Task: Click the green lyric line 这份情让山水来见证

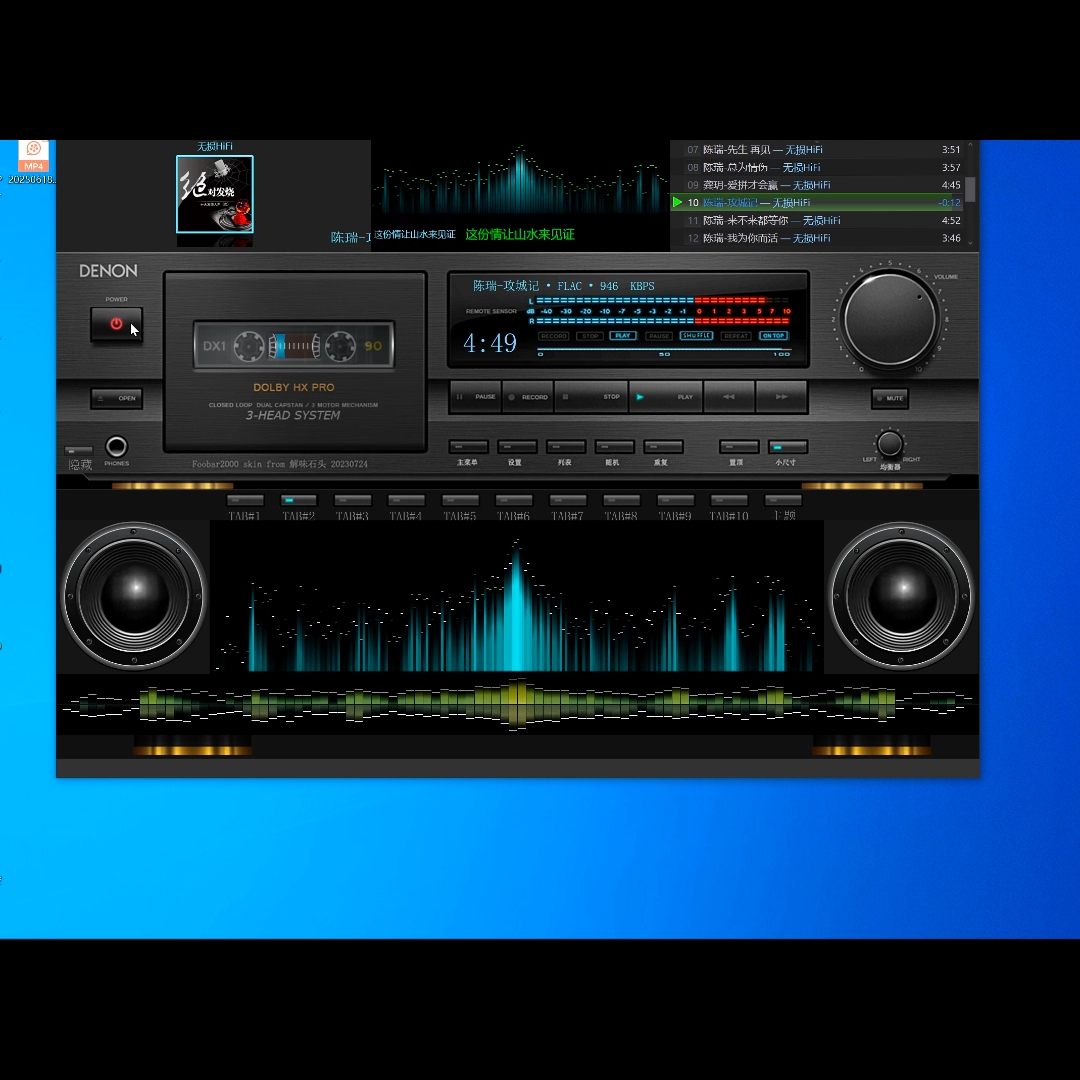Action: coord(520,235)
